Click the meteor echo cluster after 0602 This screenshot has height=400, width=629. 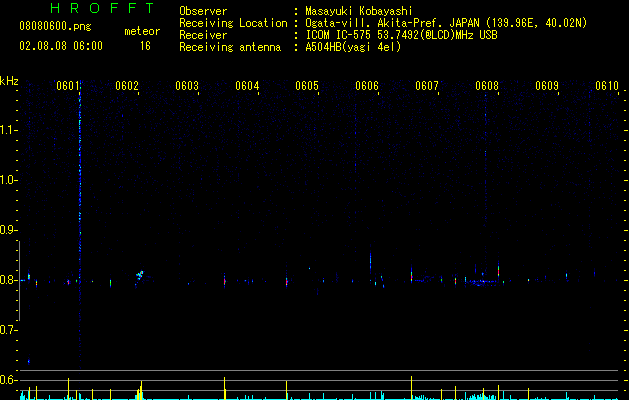140,275
